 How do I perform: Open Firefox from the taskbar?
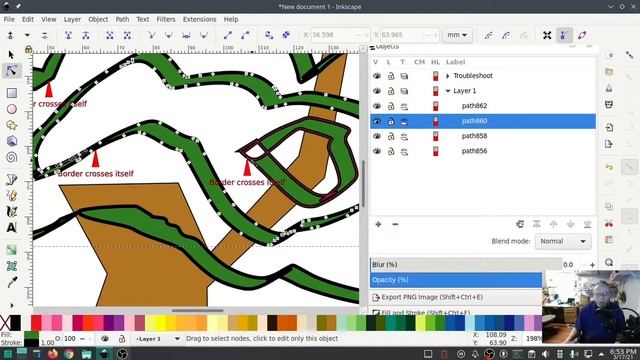pos(53,353)
